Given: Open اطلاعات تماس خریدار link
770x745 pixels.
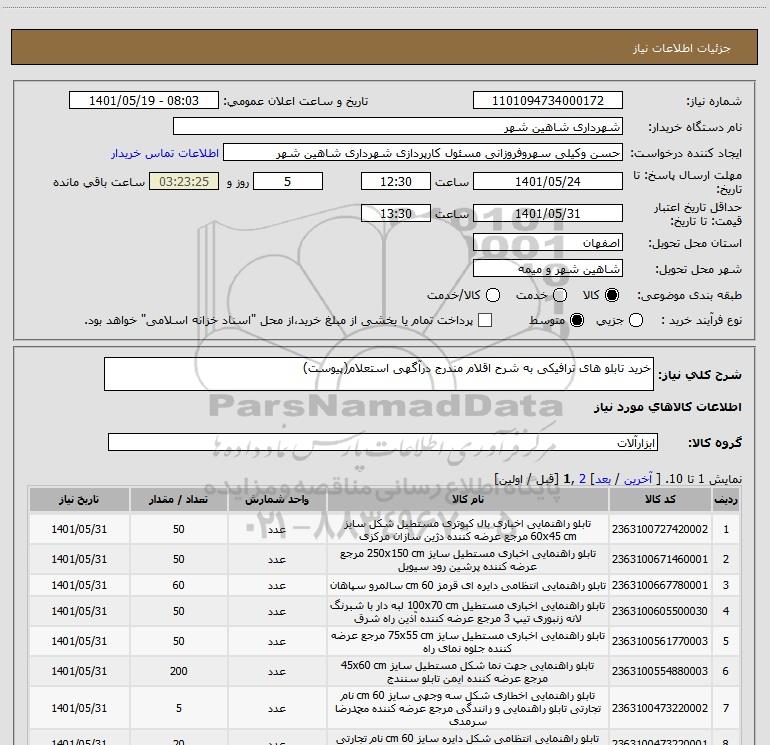Looking at the screenshot, I should pyautogui.click(x=165, y=153).
